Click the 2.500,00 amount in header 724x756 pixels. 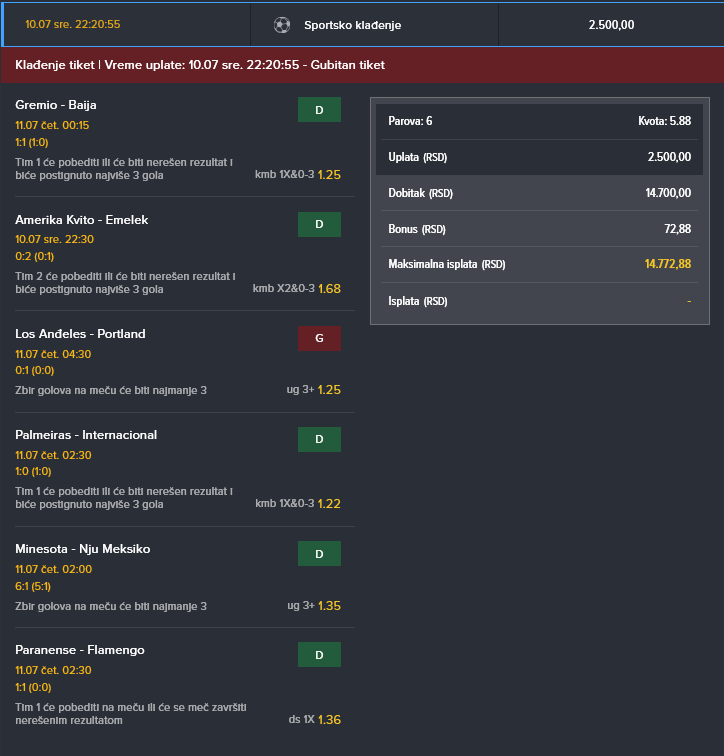tap(611, 25)
